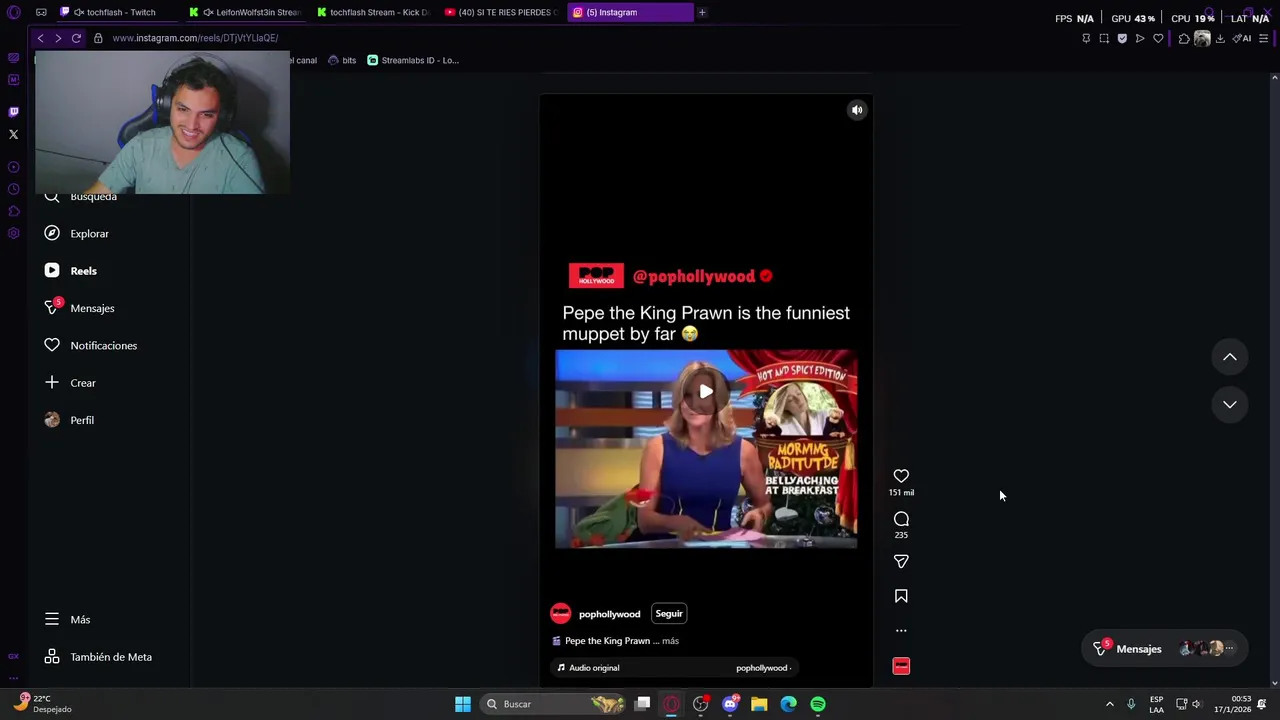The width and height of the screenshot is (1280, 720).
Task: Open the extensions puzzle icon
Action: pyautogui.click(x=1184, y=38)
